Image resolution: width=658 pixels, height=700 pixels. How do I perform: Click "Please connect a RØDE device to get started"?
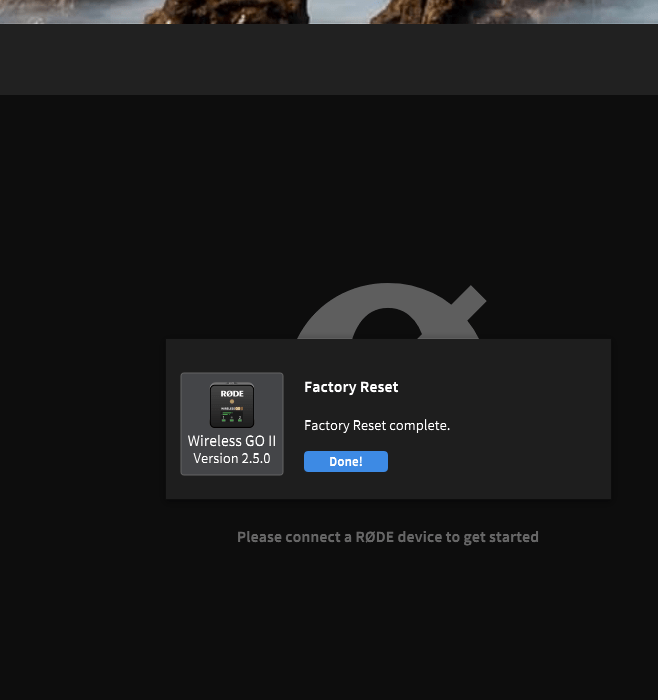coord(387,537)
